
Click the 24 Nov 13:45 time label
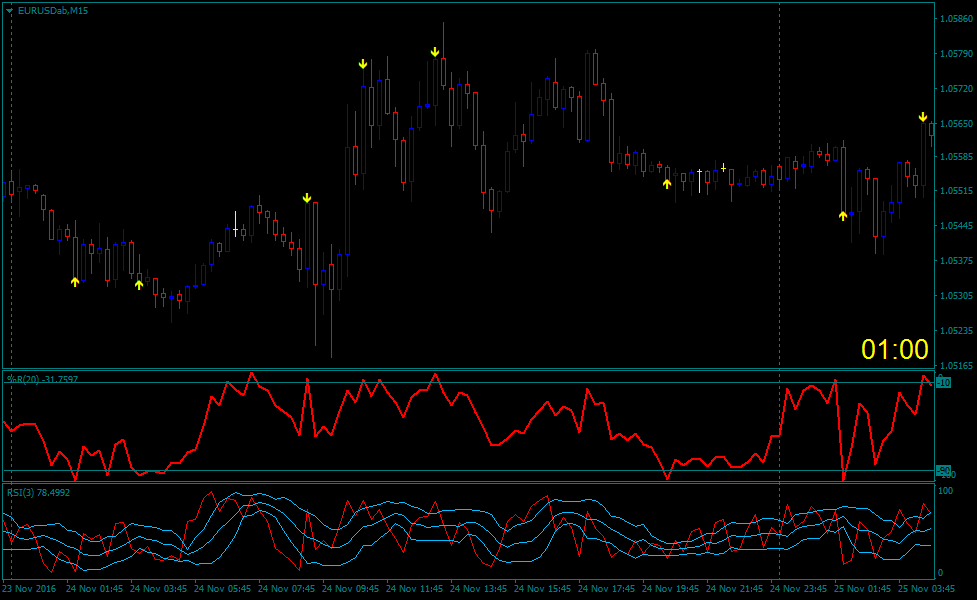479,588
